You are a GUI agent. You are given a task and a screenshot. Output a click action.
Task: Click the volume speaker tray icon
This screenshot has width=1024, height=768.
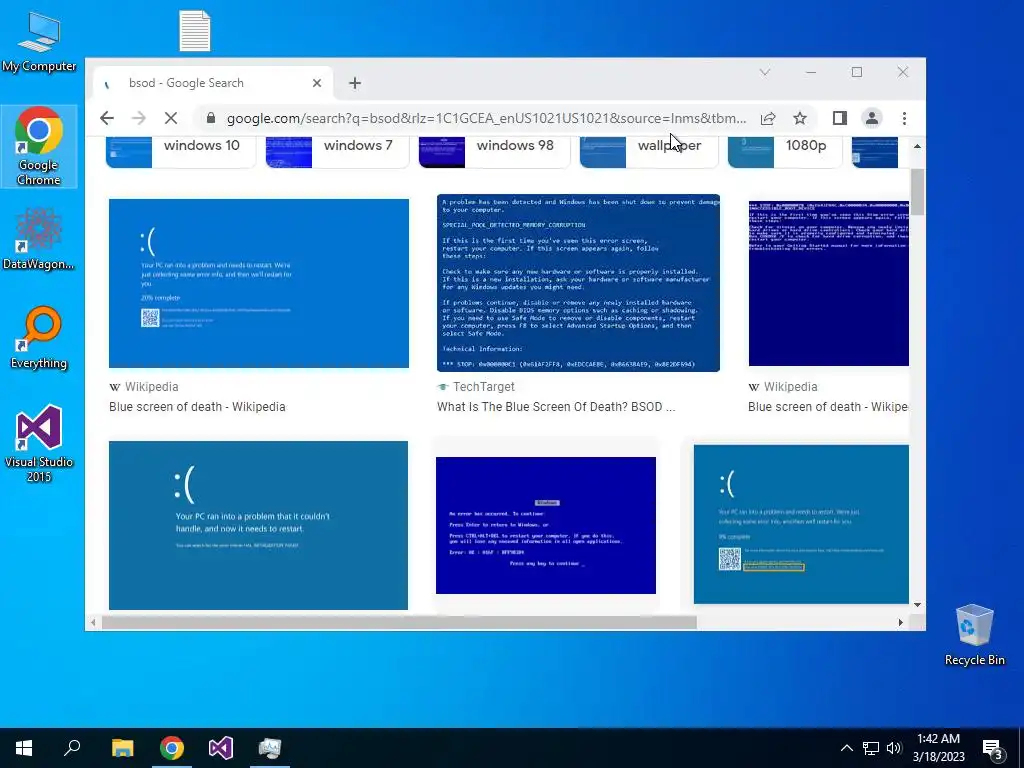[x=894, y=748]
